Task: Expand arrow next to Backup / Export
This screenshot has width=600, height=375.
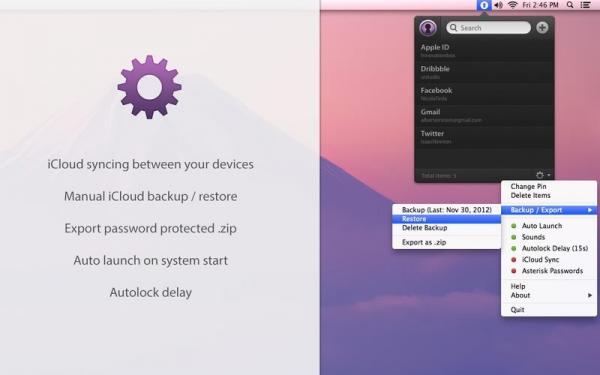Action: pyautogui.click(x=590, y=210)
